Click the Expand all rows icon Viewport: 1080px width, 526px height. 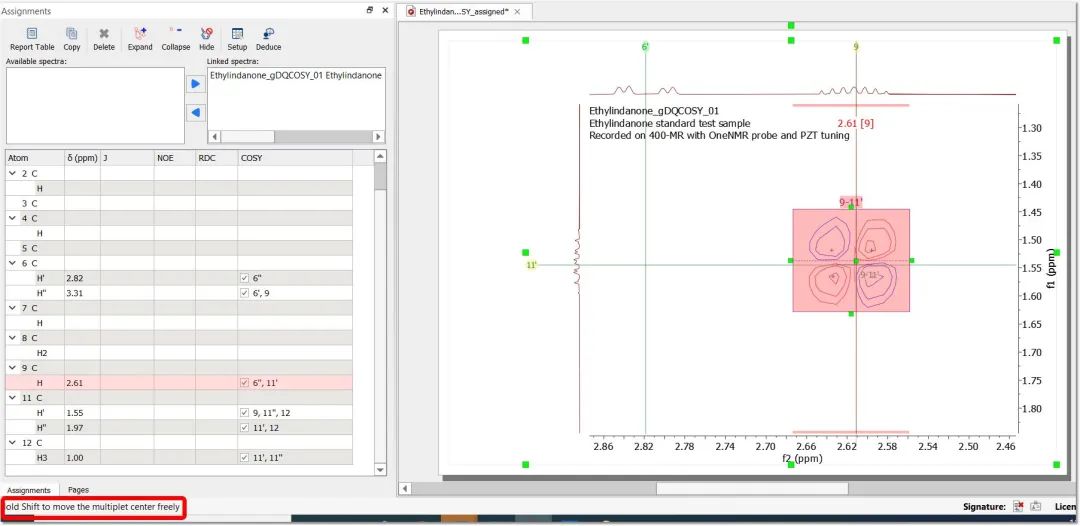(140, 36)
